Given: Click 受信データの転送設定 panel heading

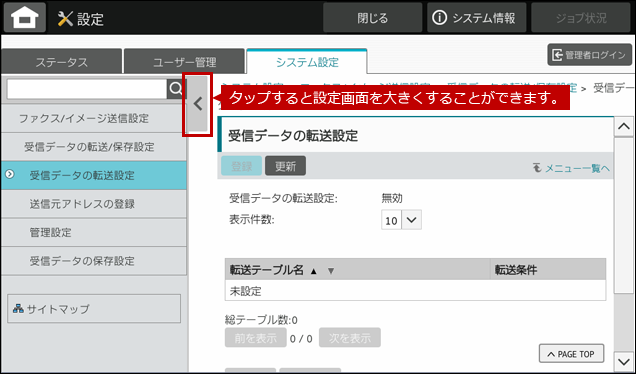Looking at the screenshot, I should pyautogui.click(x=293, y=135).
